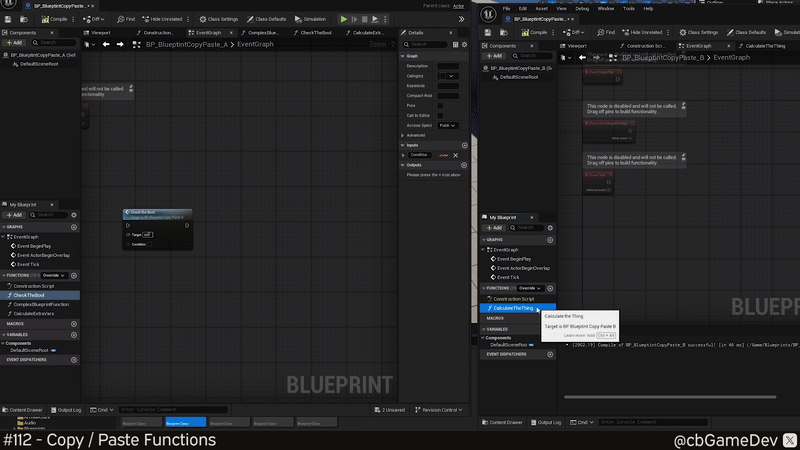Open the Asset menu in right window
Viewport: 800px width, 450px height.
[x=541, y=9]
